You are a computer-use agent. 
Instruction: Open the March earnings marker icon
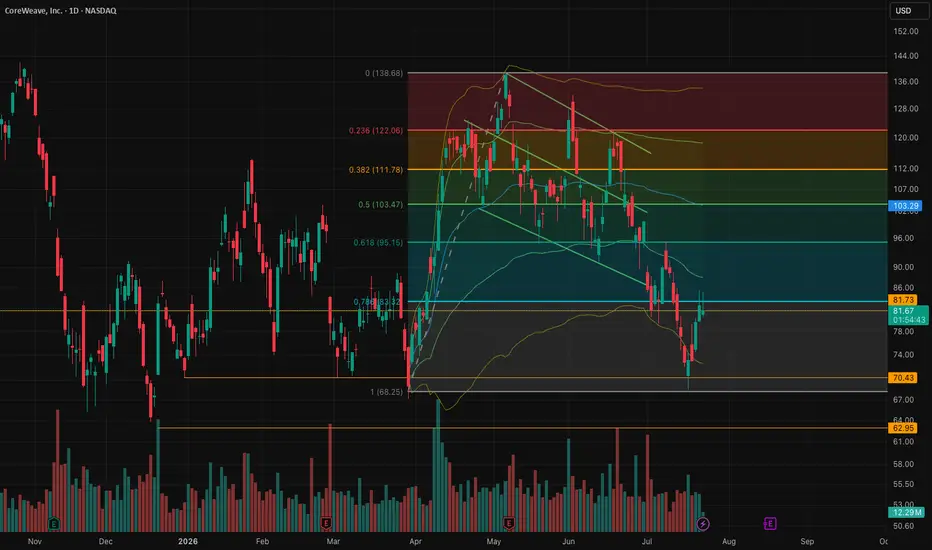point(326,523)
